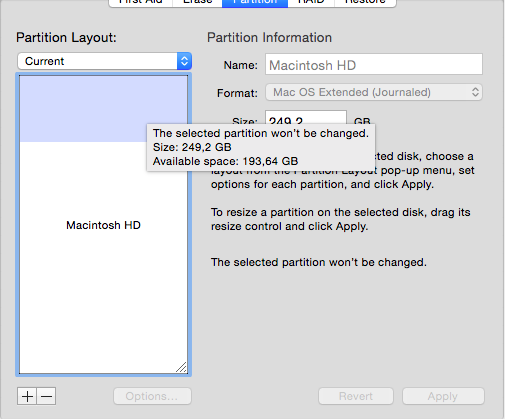The height and width of the screenshot is (419, 505).
Task: Click the Partition Layout label
Action: [x=66, y=37]
